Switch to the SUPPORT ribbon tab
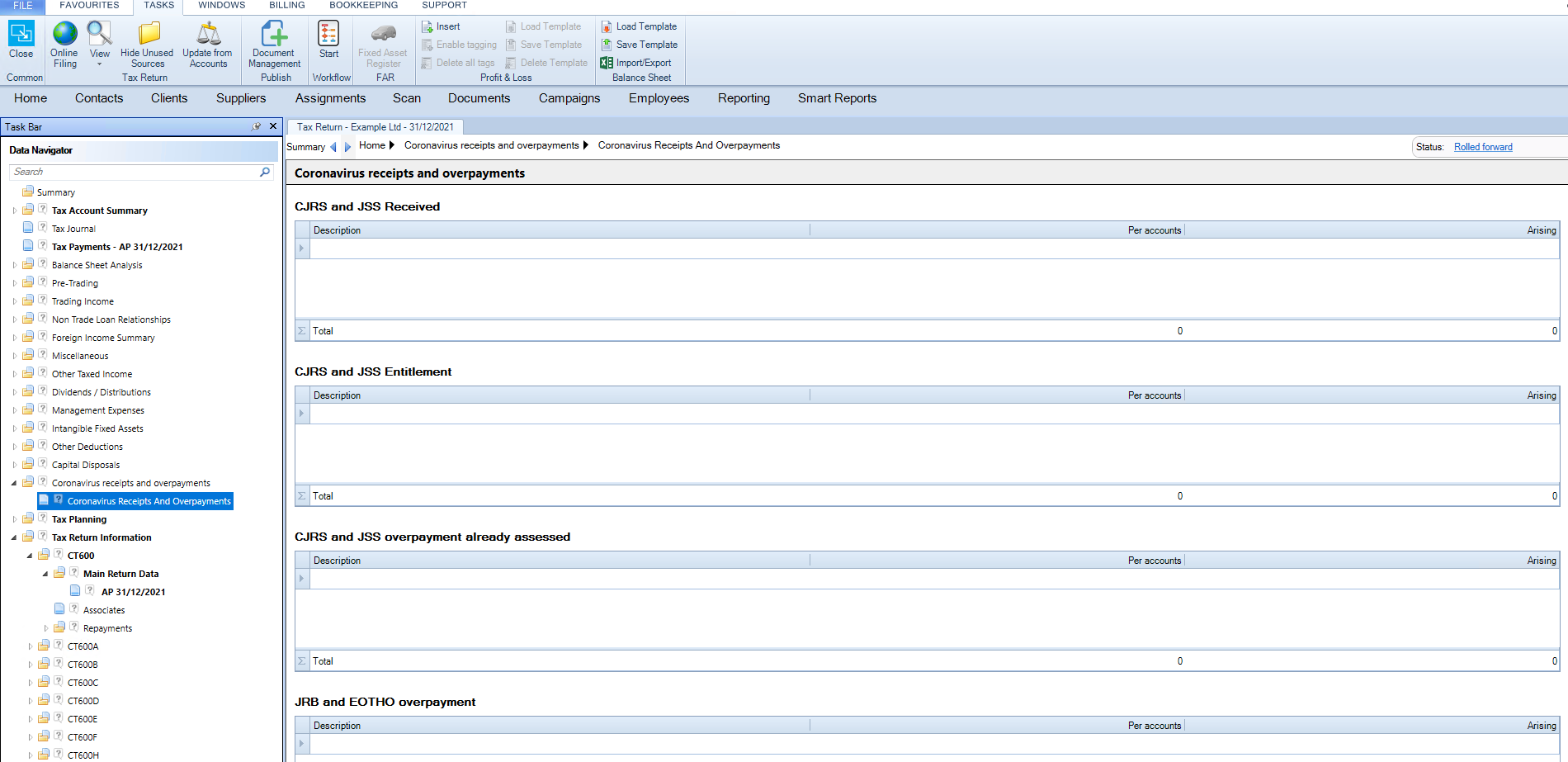 [444, 6]
